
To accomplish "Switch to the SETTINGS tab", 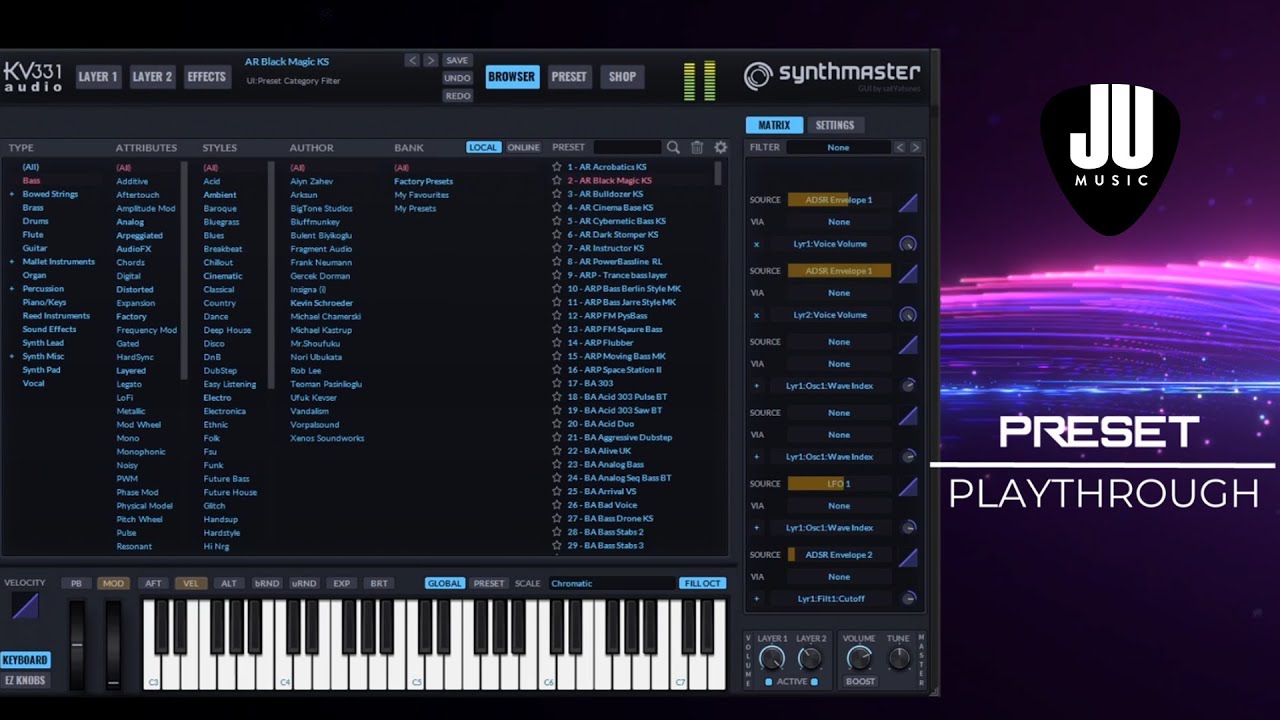I will click(835, 125).
